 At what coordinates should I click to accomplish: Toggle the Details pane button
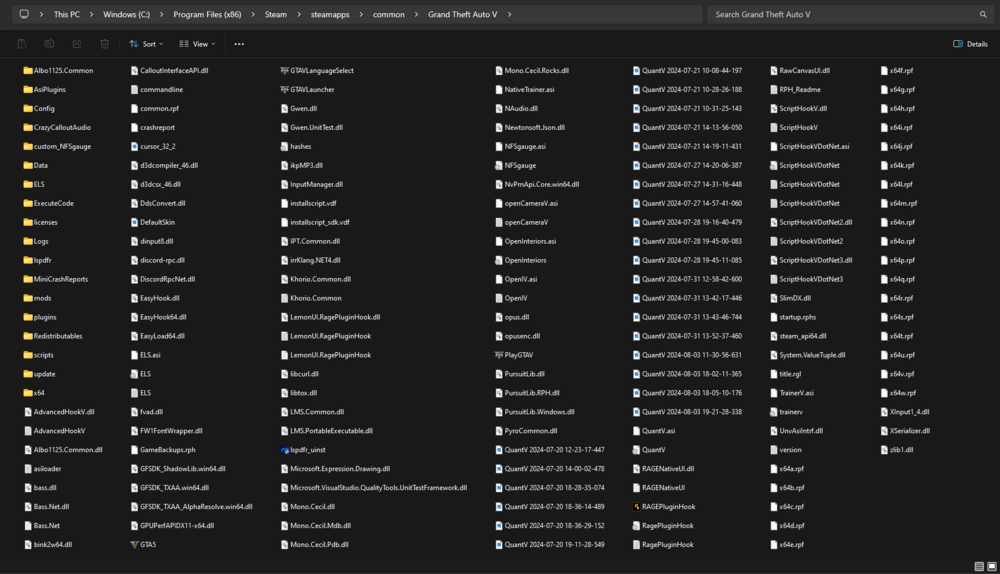click(x=970, y=44)
